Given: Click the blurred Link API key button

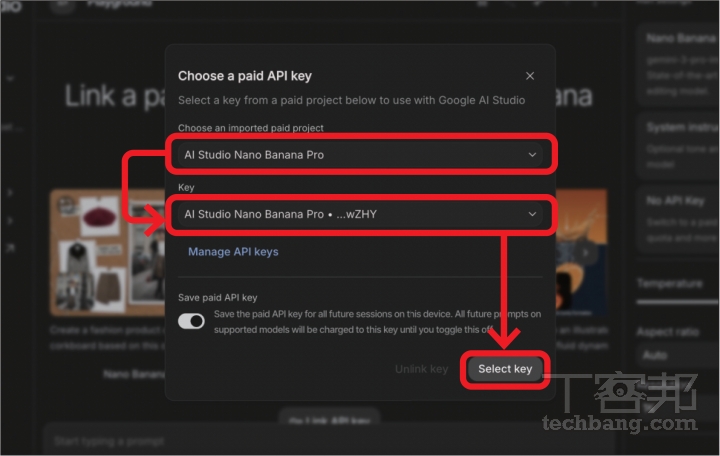Looking at the screenshot, I should coord(329,420).
